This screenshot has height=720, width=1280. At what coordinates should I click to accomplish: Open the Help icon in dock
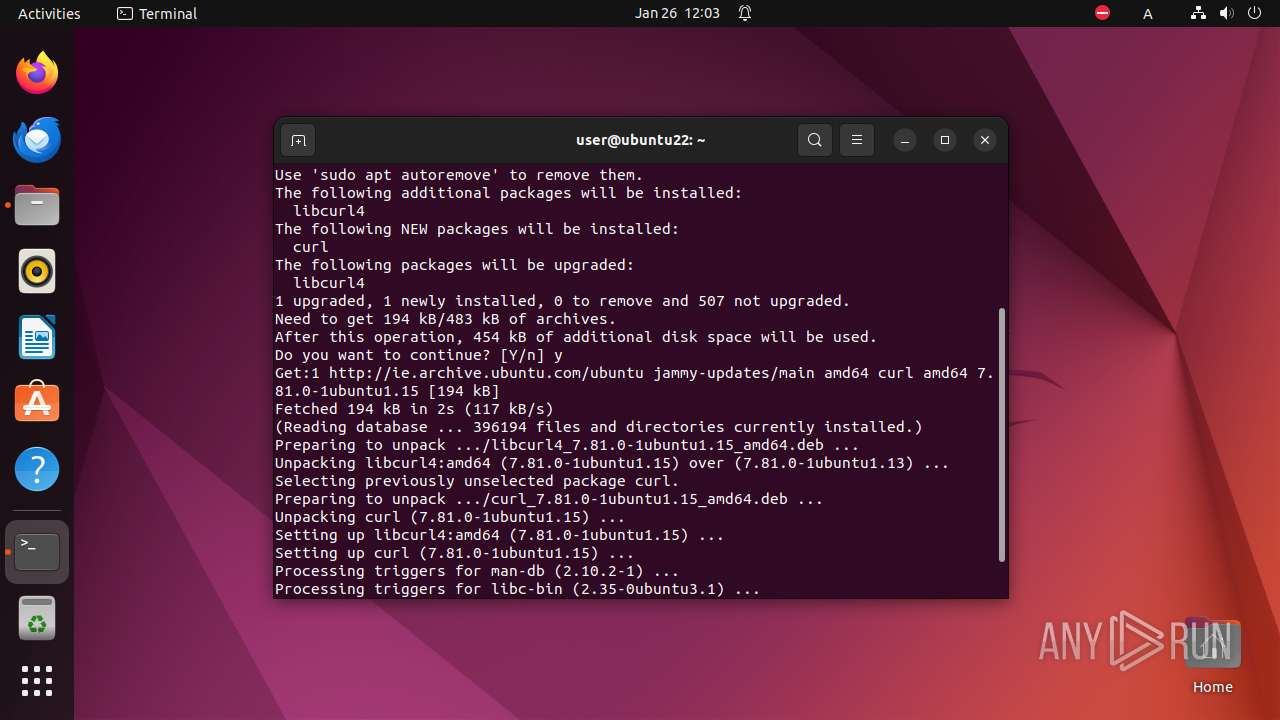coord(37,469)
